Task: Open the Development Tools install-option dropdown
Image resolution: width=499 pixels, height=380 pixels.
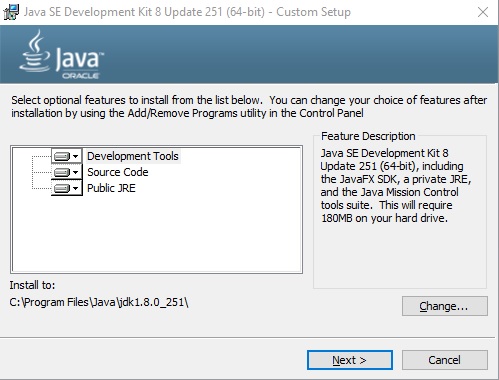Action: 67,156
